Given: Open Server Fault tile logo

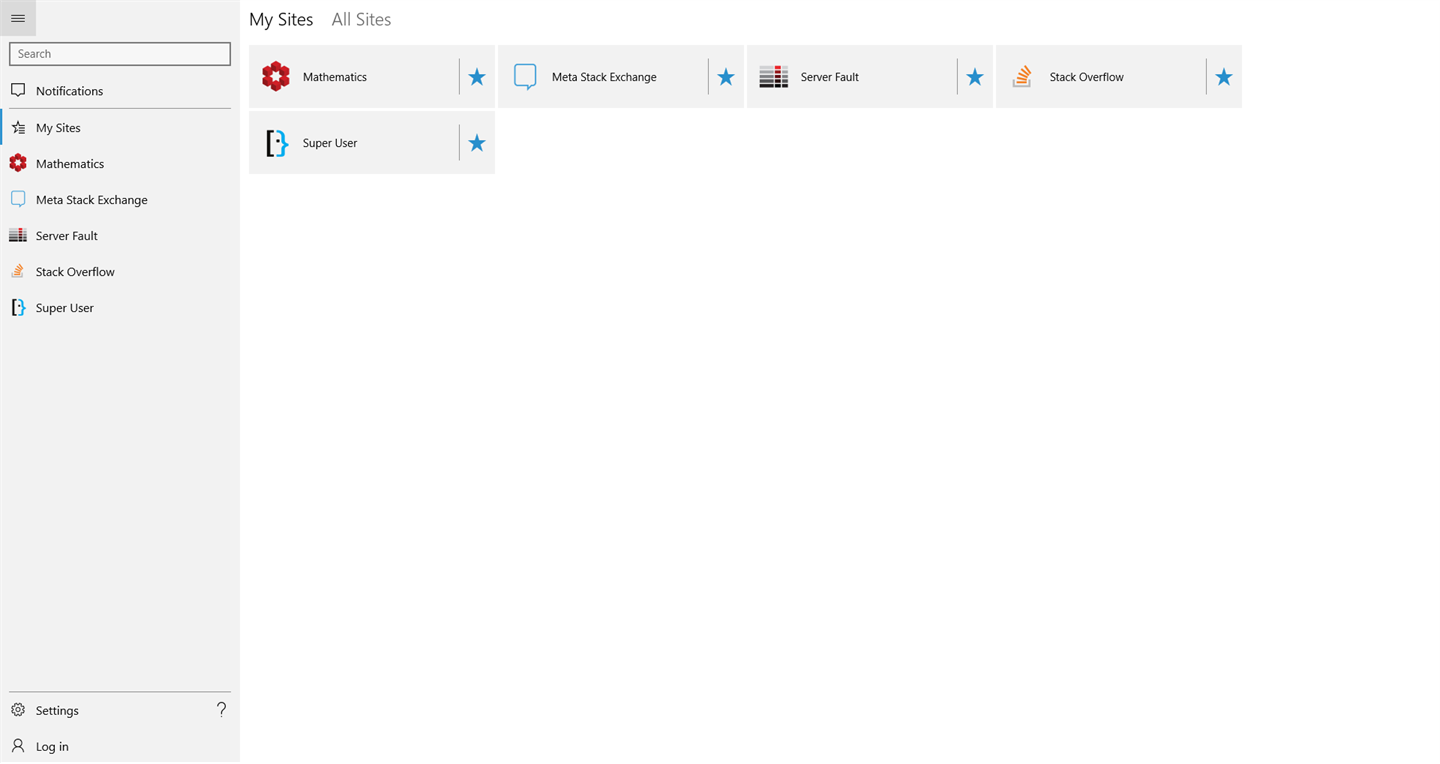Looking at the screenshot, I should pos(774,76).
